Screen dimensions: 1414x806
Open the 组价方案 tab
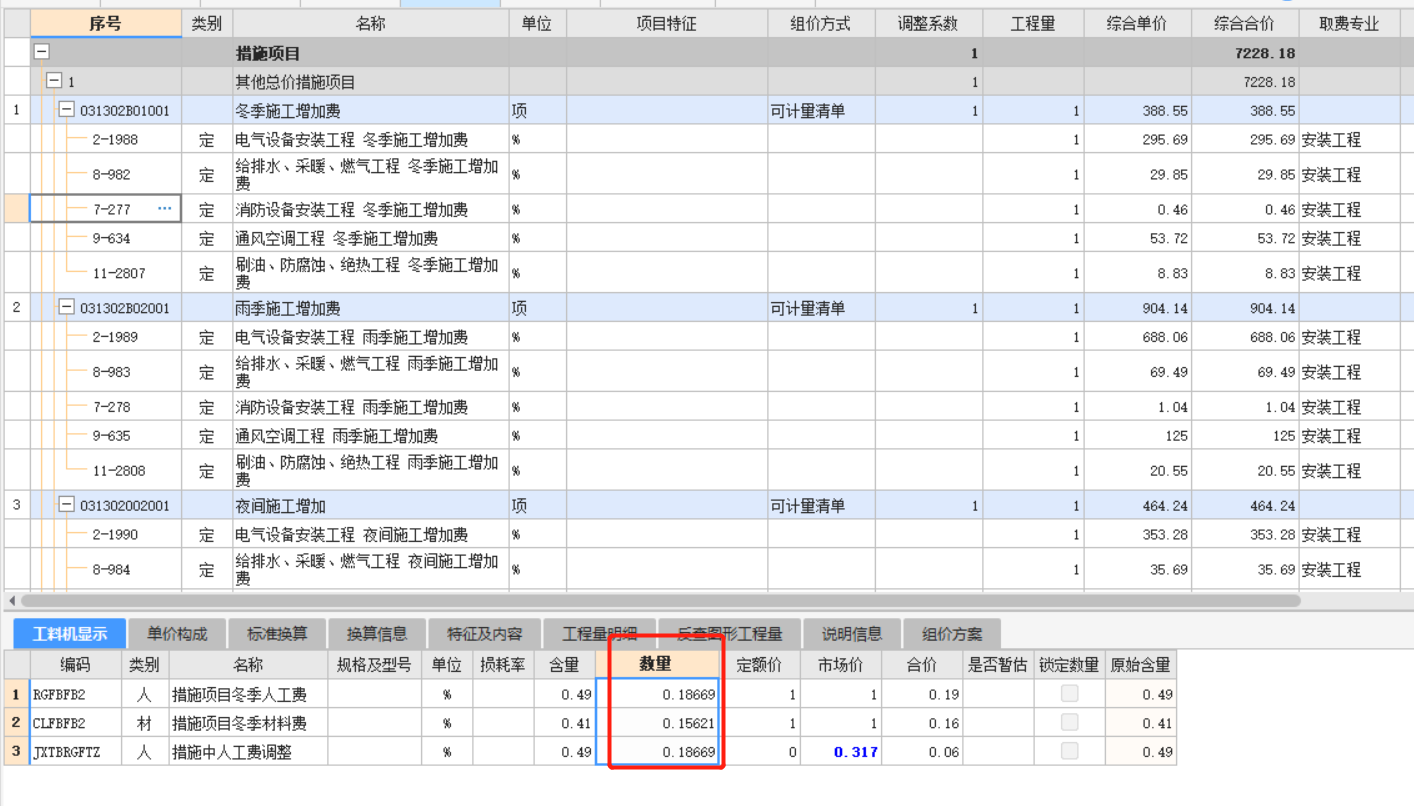[x=952, y=633]
